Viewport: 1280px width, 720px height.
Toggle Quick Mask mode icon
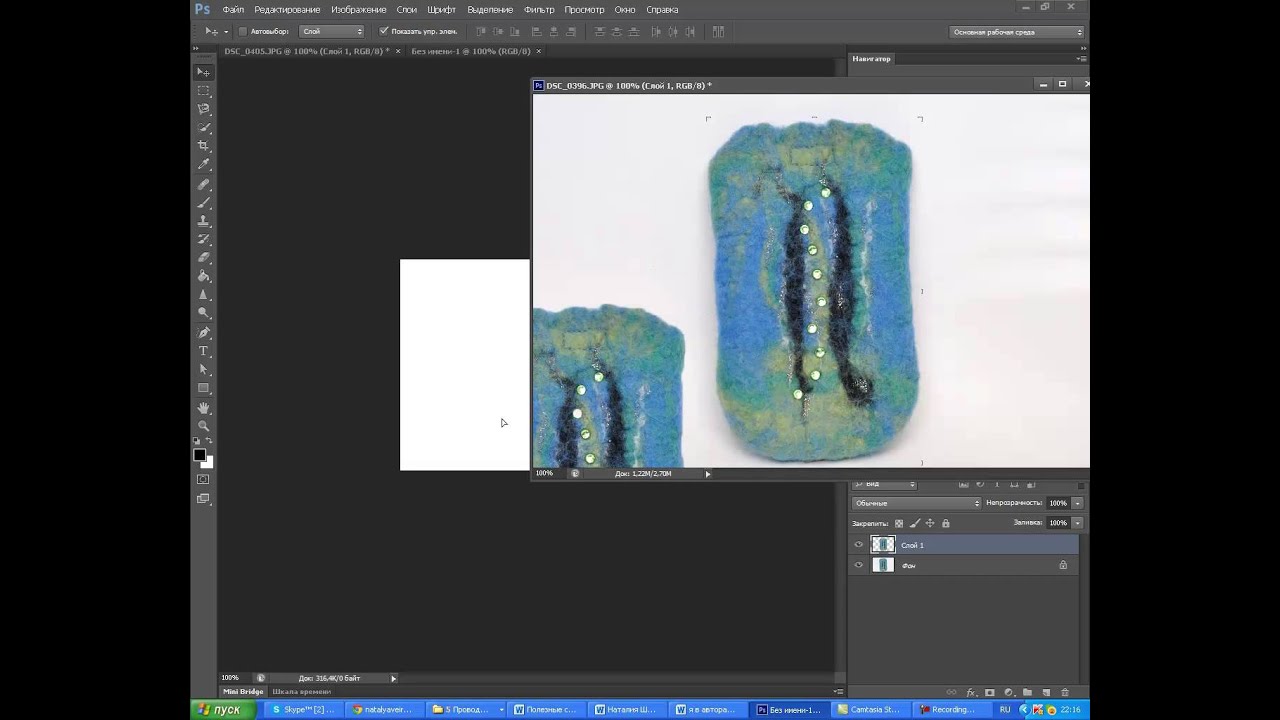203,480
